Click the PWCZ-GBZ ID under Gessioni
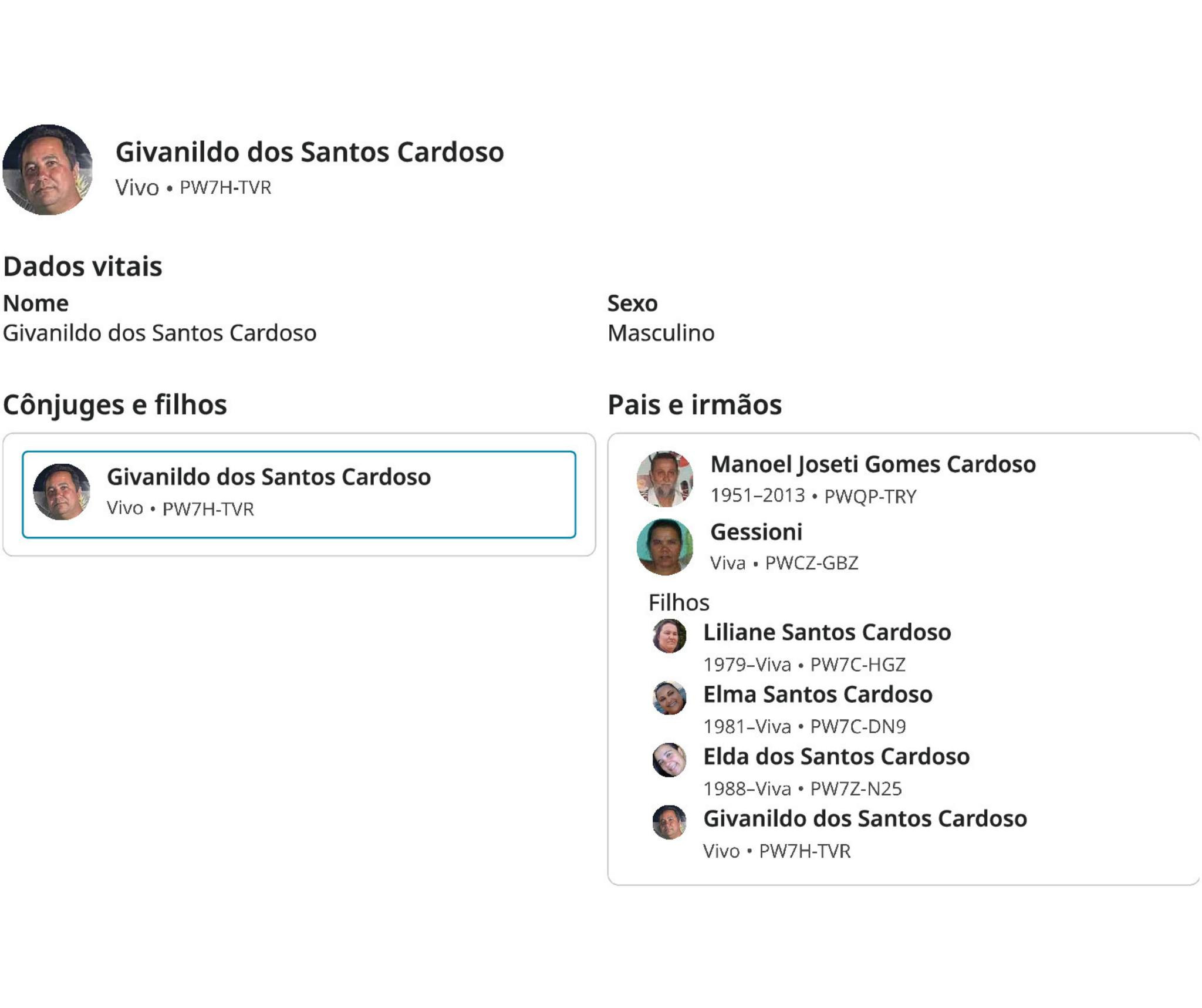This screenshot has width=1202, height=1008. click(811, 563)
